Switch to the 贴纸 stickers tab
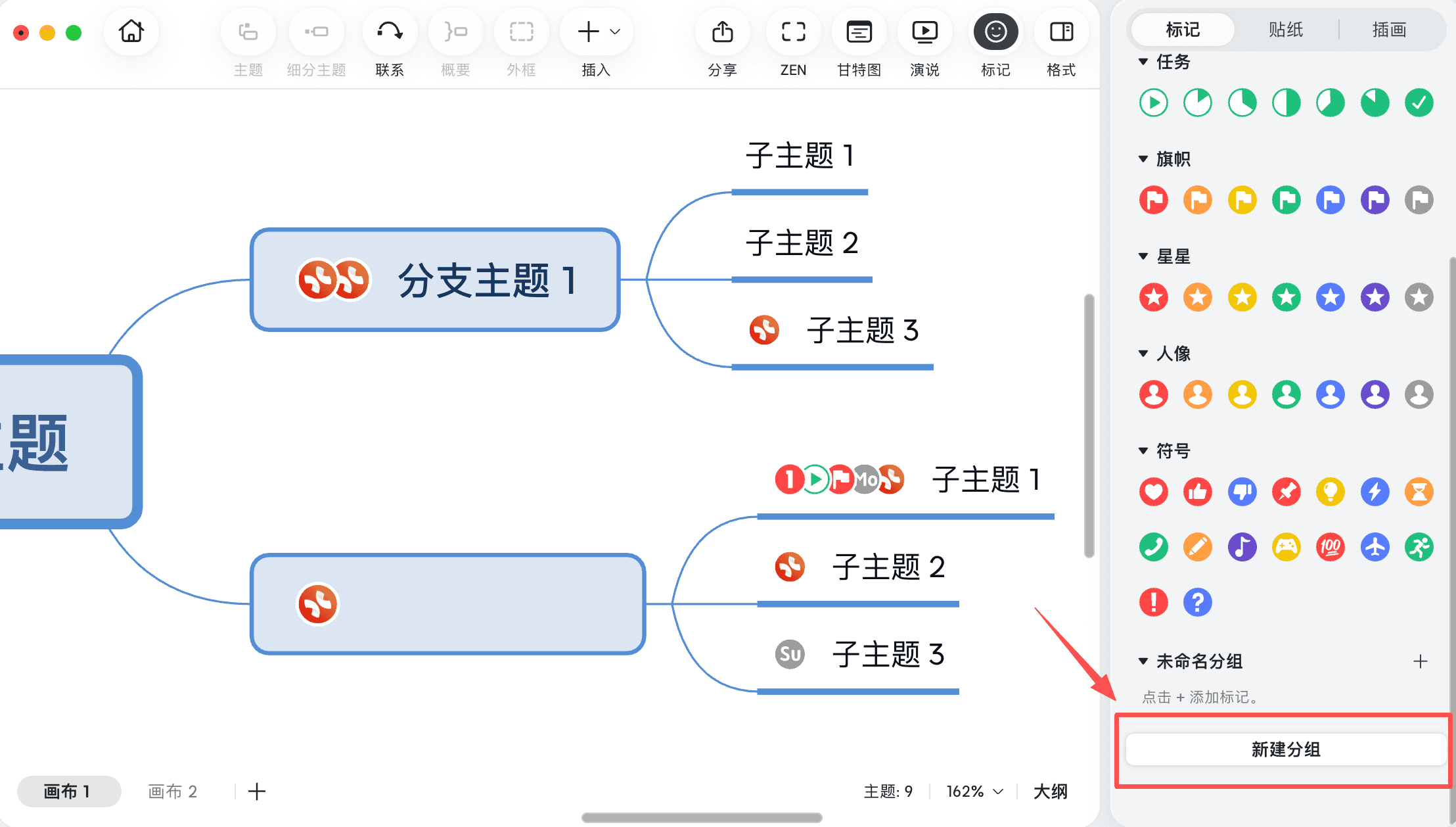The height and width of the screenshot is (827, 1456). click(1286, 30)
